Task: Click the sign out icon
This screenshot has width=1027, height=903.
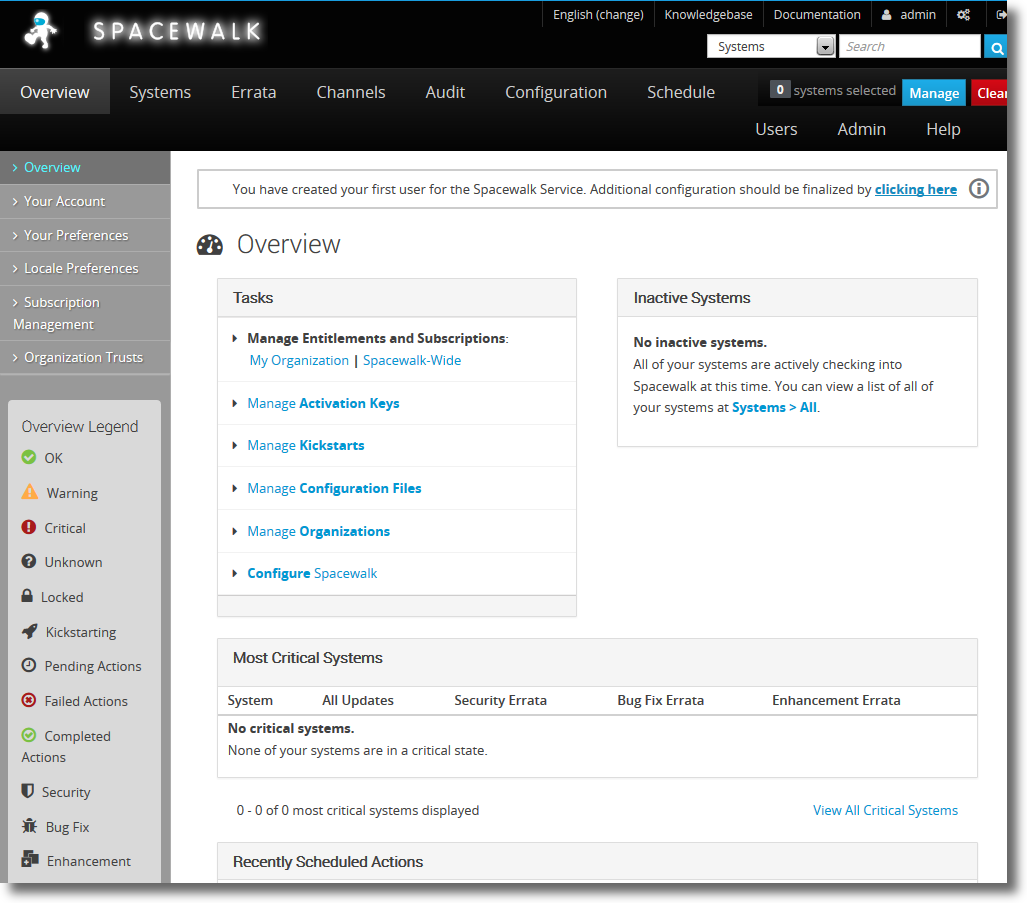Action: point(1001,14)
